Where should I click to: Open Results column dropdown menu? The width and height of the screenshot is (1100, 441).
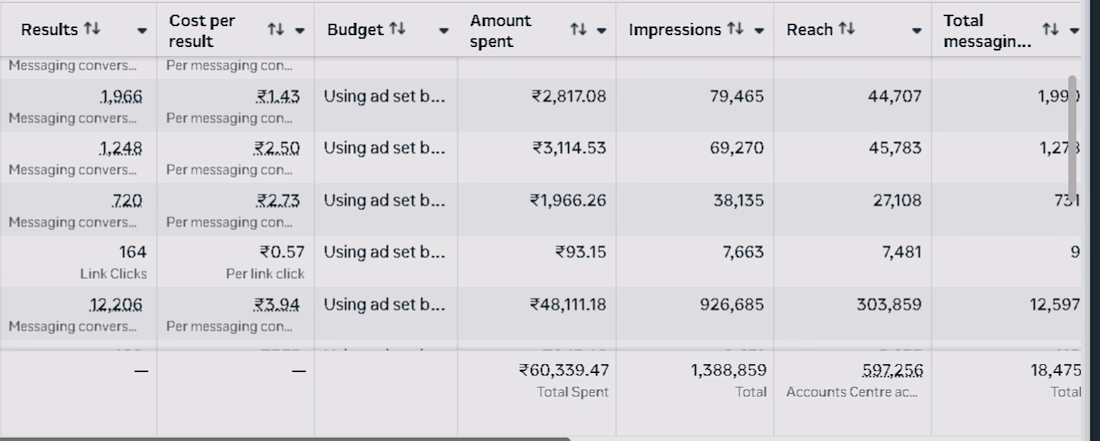(x=142, y=31)
